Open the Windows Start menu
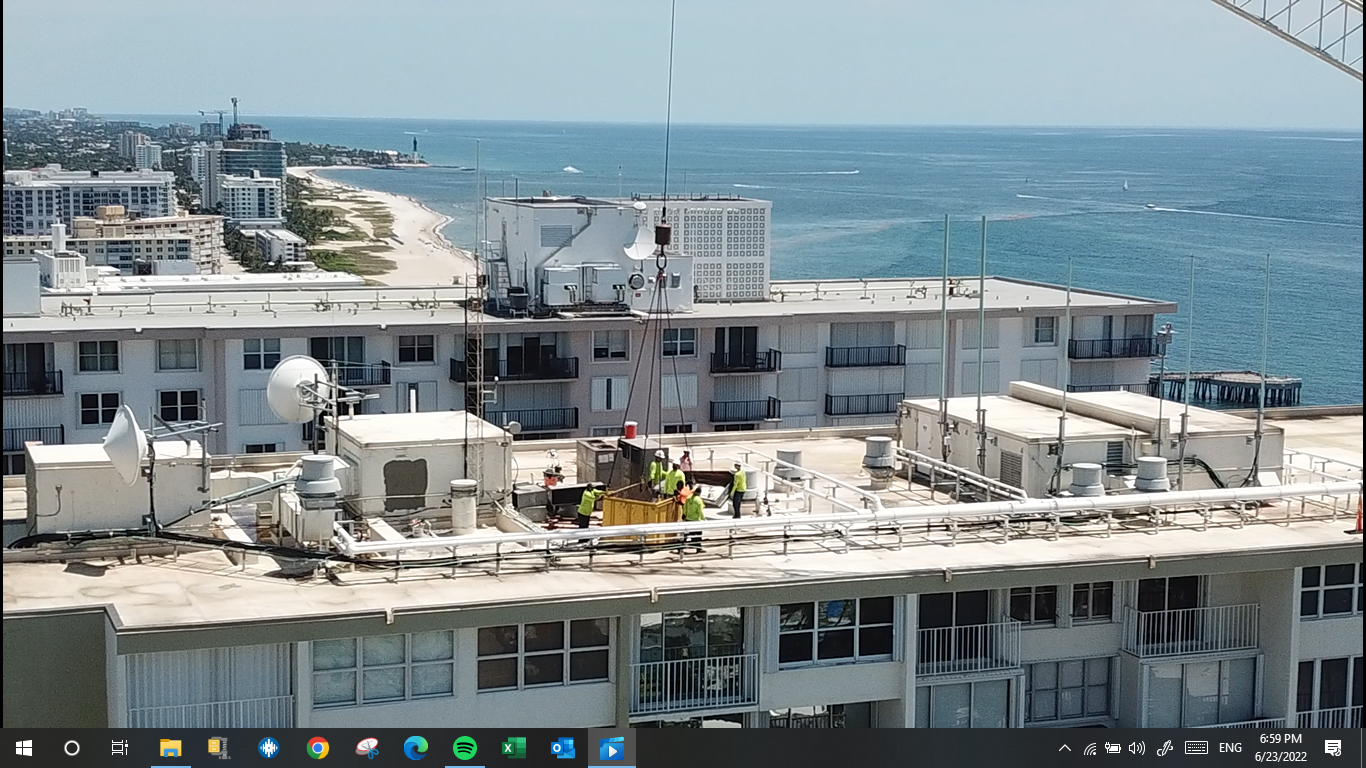The width and height of the screenshot is (1366, 768). 24,748
